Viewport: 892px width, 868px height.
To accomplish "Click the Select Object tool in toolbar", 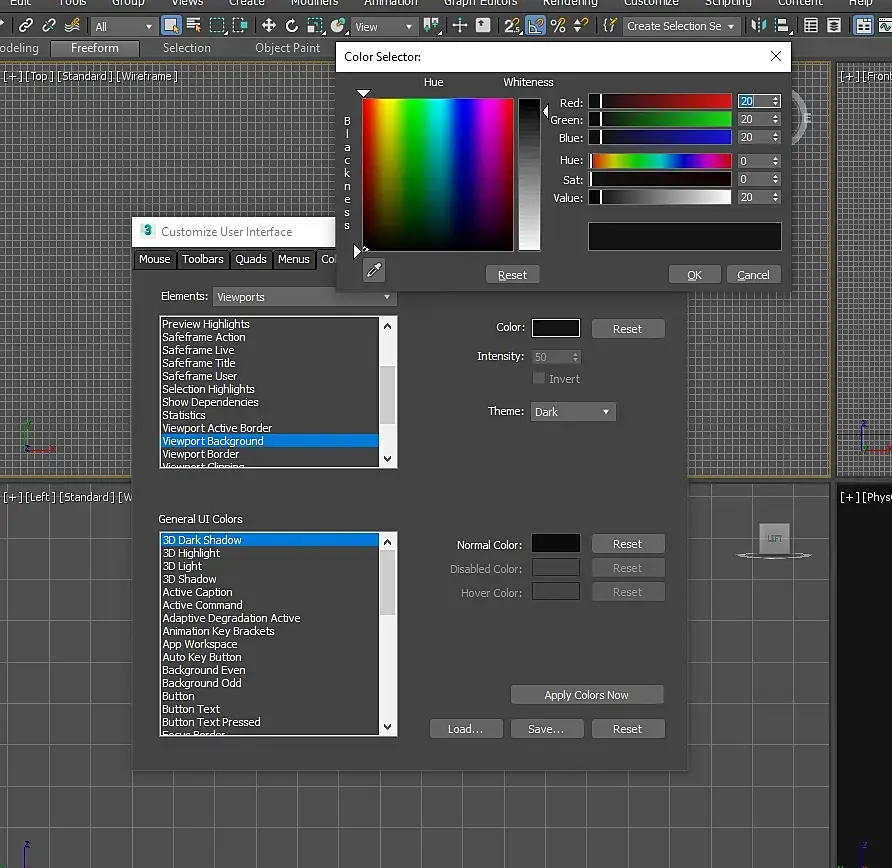I will pos(172,26).
